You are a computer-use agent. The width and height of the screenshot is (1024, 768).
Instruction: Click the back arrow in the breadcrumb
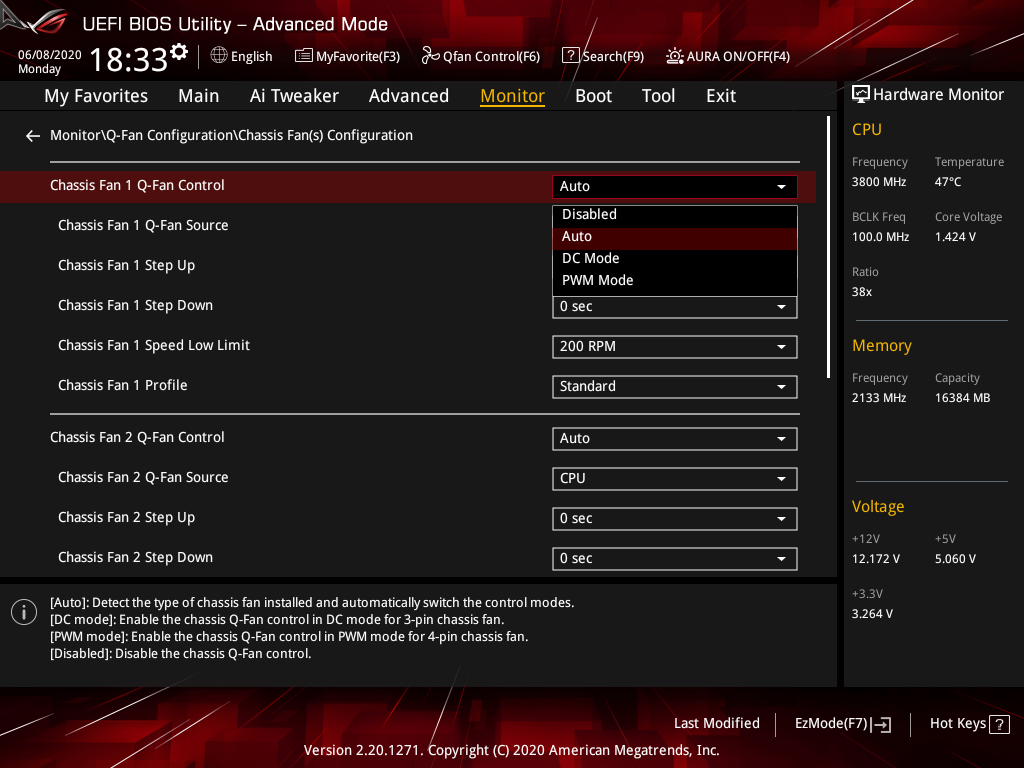(x=33, y=136)
